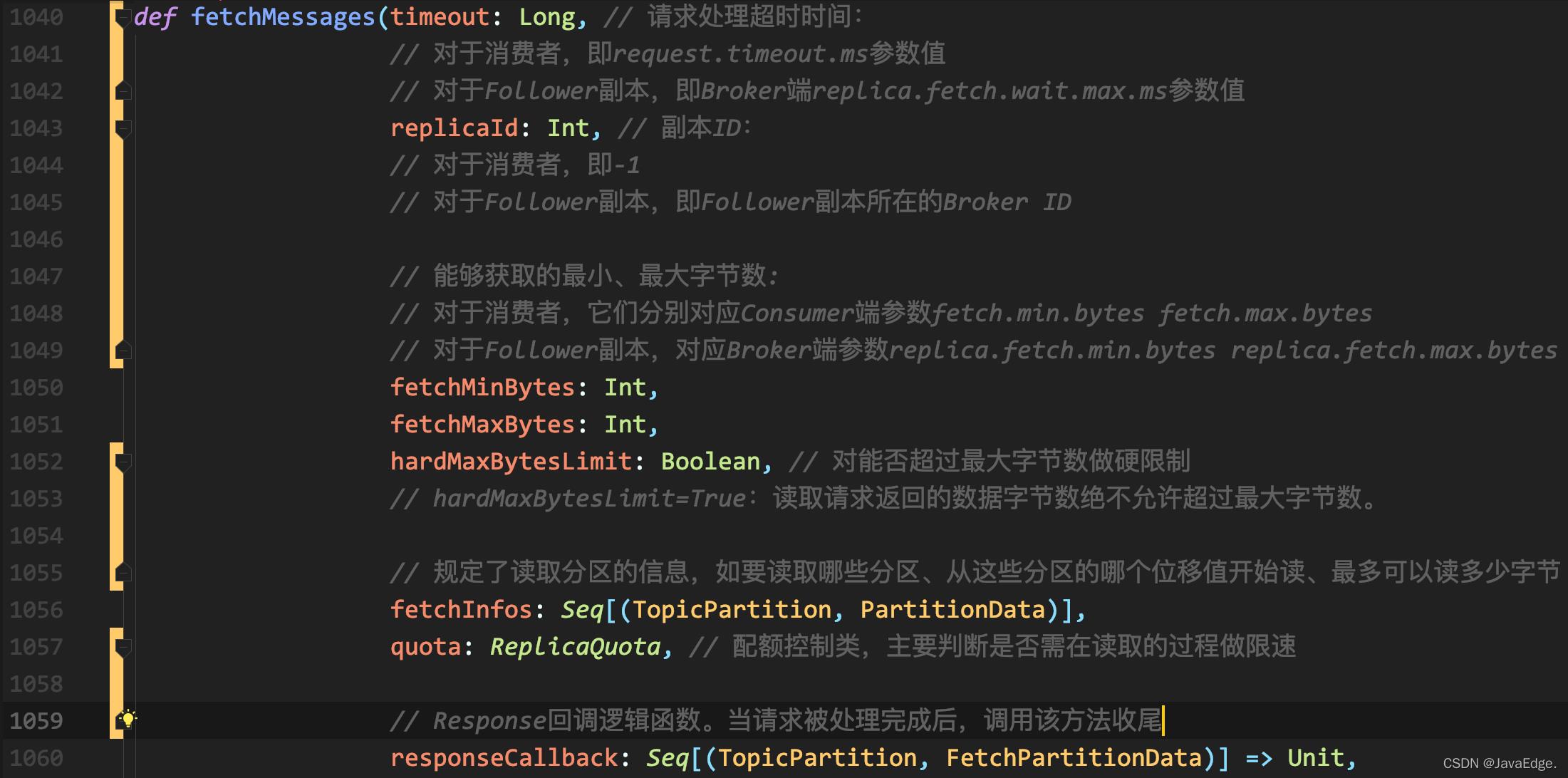Viewport: 1568px width, 778px height.
Task: Click the fetchMinBytes parameter
Action: [x=482, y=388]
